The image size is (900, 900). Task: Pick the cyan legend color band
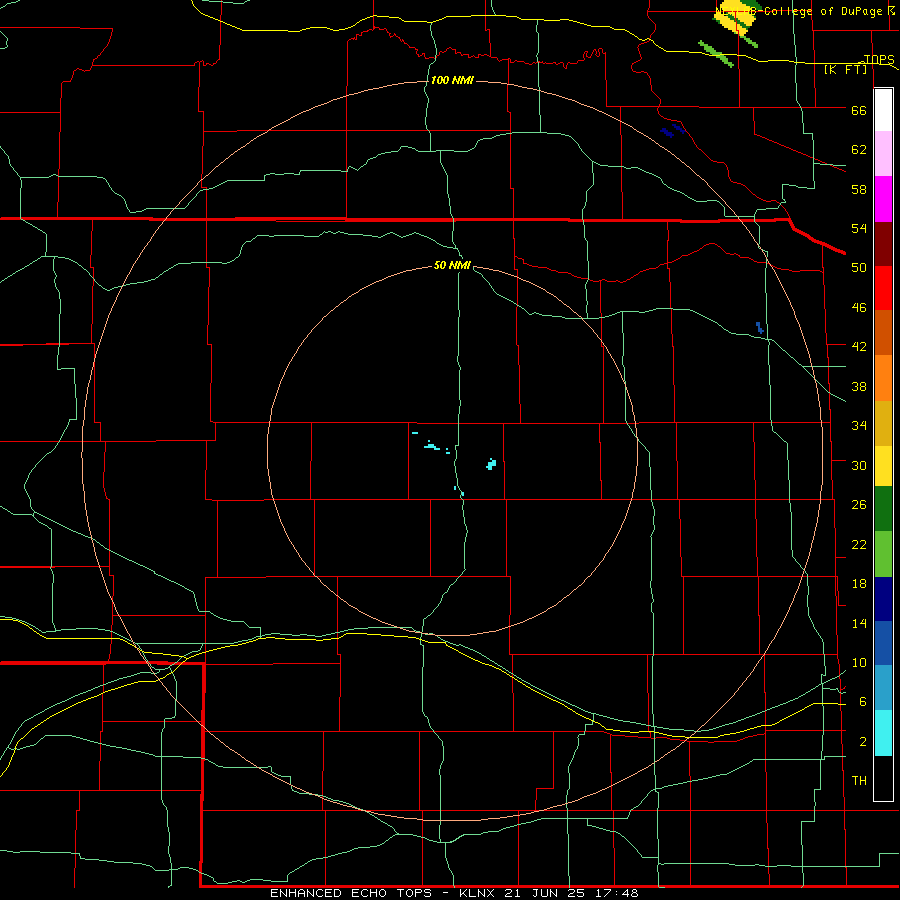click(x=883, y=733)
